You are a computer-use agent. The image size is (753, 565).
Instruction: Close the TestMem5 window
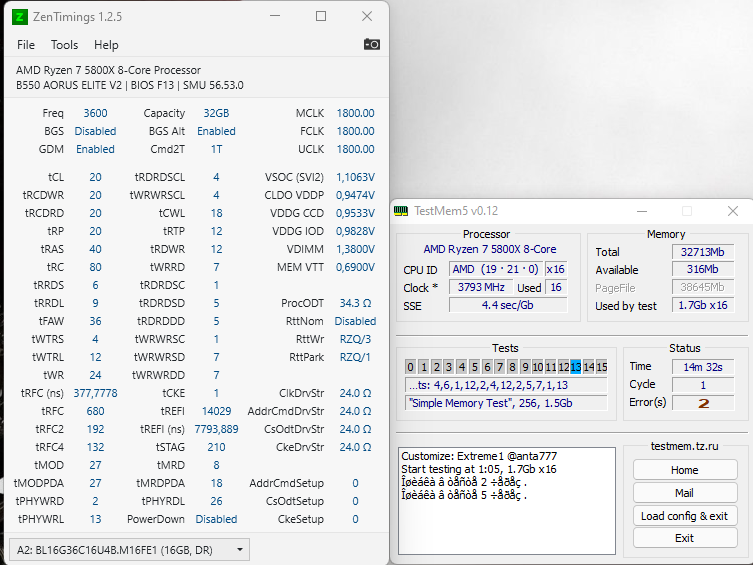(x=733, y=211)
